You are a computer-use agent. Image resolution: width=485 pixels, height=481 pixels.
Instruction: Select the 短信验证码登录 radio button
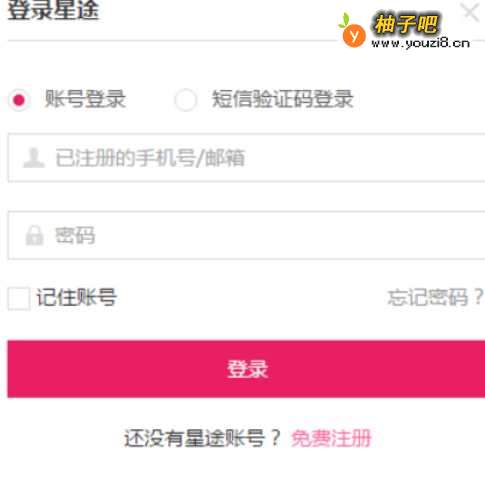pos(185,100)
